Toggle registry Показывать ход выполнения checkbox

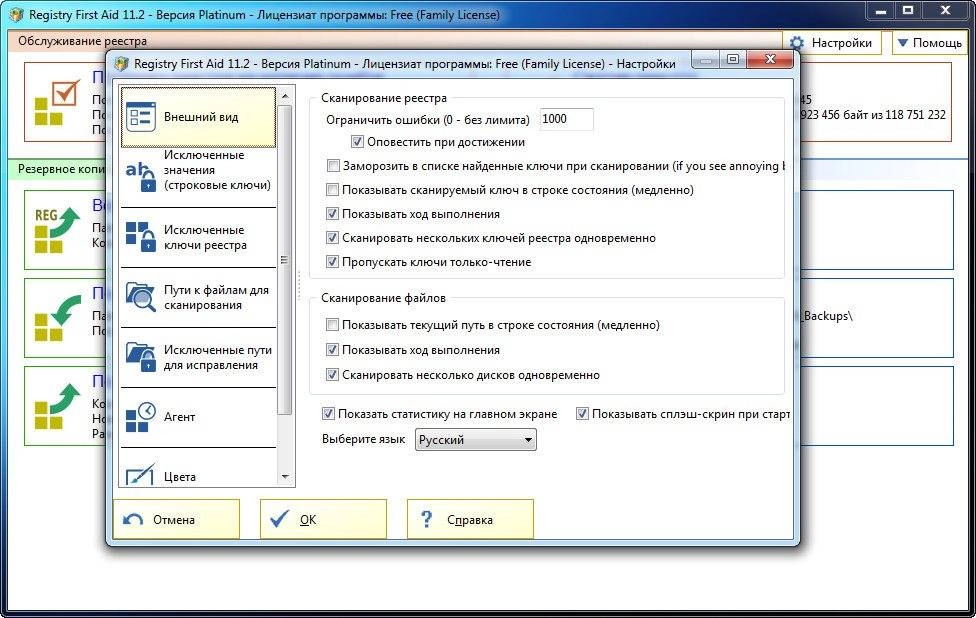332,213
